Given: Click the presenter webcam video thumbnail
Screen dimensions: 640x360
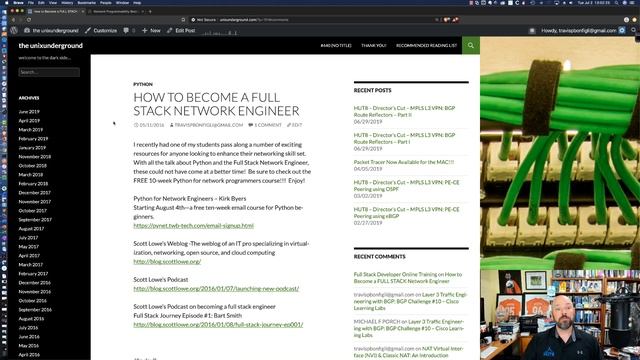Looking at the screenshot, I should [560, 315].
